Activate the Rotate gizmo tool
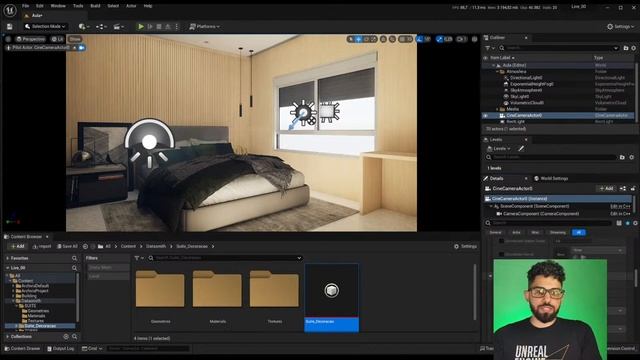The image size is (640, 360). [x=366, y=39]
